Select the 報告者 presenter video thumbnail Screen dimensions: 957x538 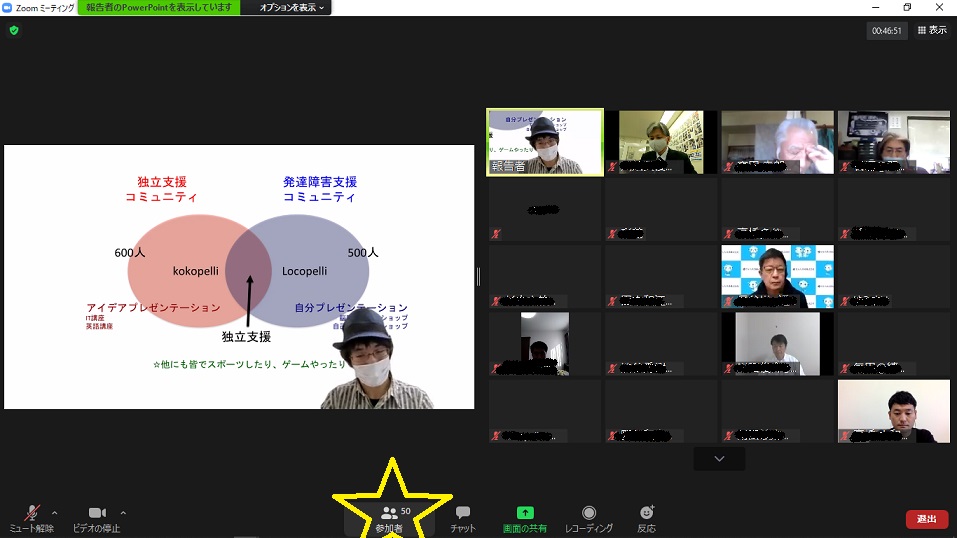click(x=545, y=142)
